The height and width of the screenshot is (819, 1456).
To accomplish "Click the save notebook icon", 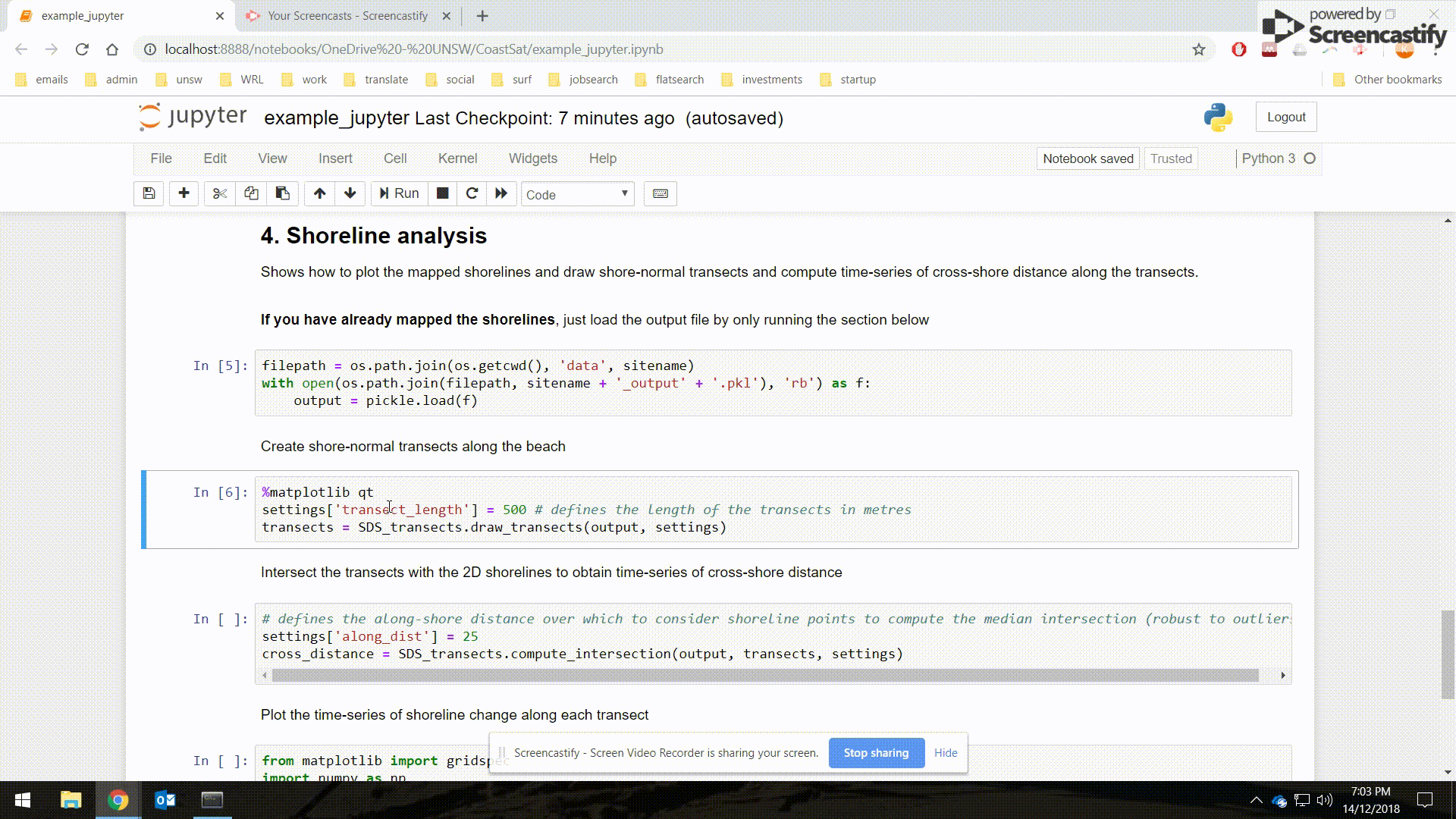I will [x=149, y=193].
